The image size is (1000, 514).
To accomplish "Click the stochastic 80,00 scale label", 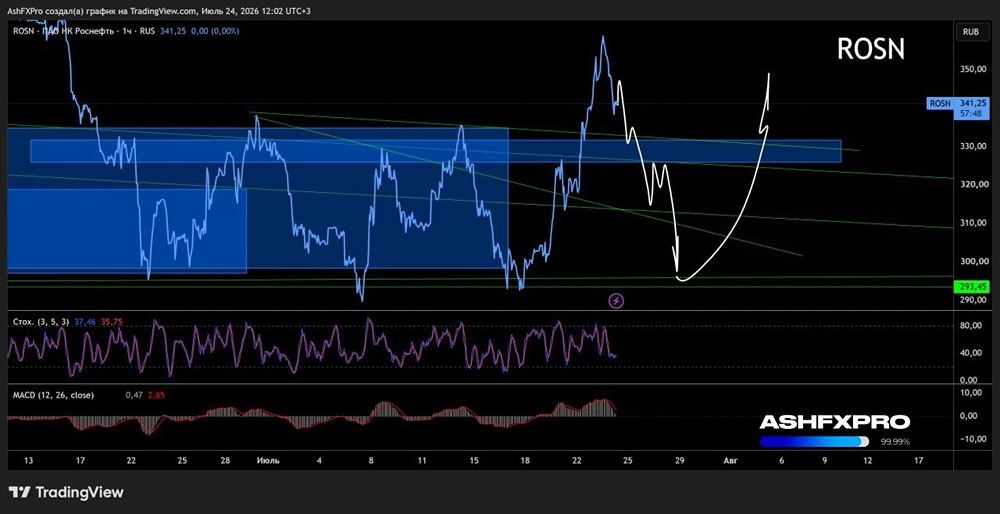I will 970,326.
